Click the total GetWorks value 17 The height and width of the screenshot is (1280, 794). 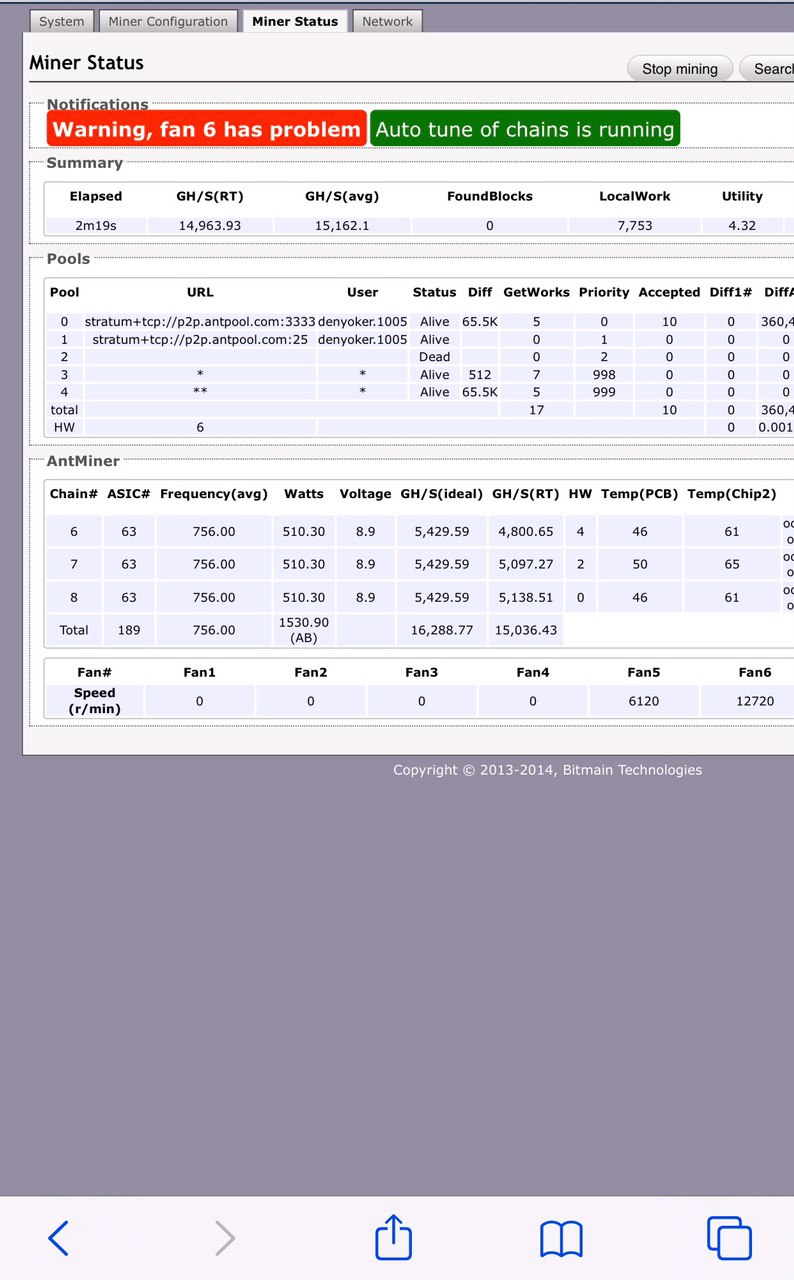pyautogui.click(x=536, y=410)
